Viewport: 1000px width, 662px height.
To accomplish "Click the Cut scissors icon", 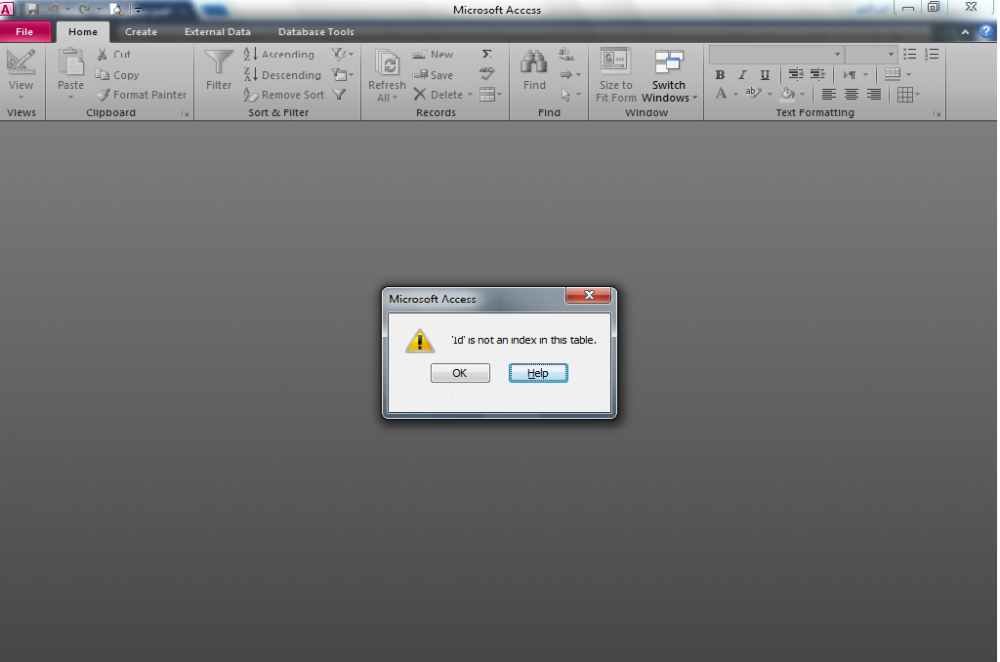I will point(102,55).
